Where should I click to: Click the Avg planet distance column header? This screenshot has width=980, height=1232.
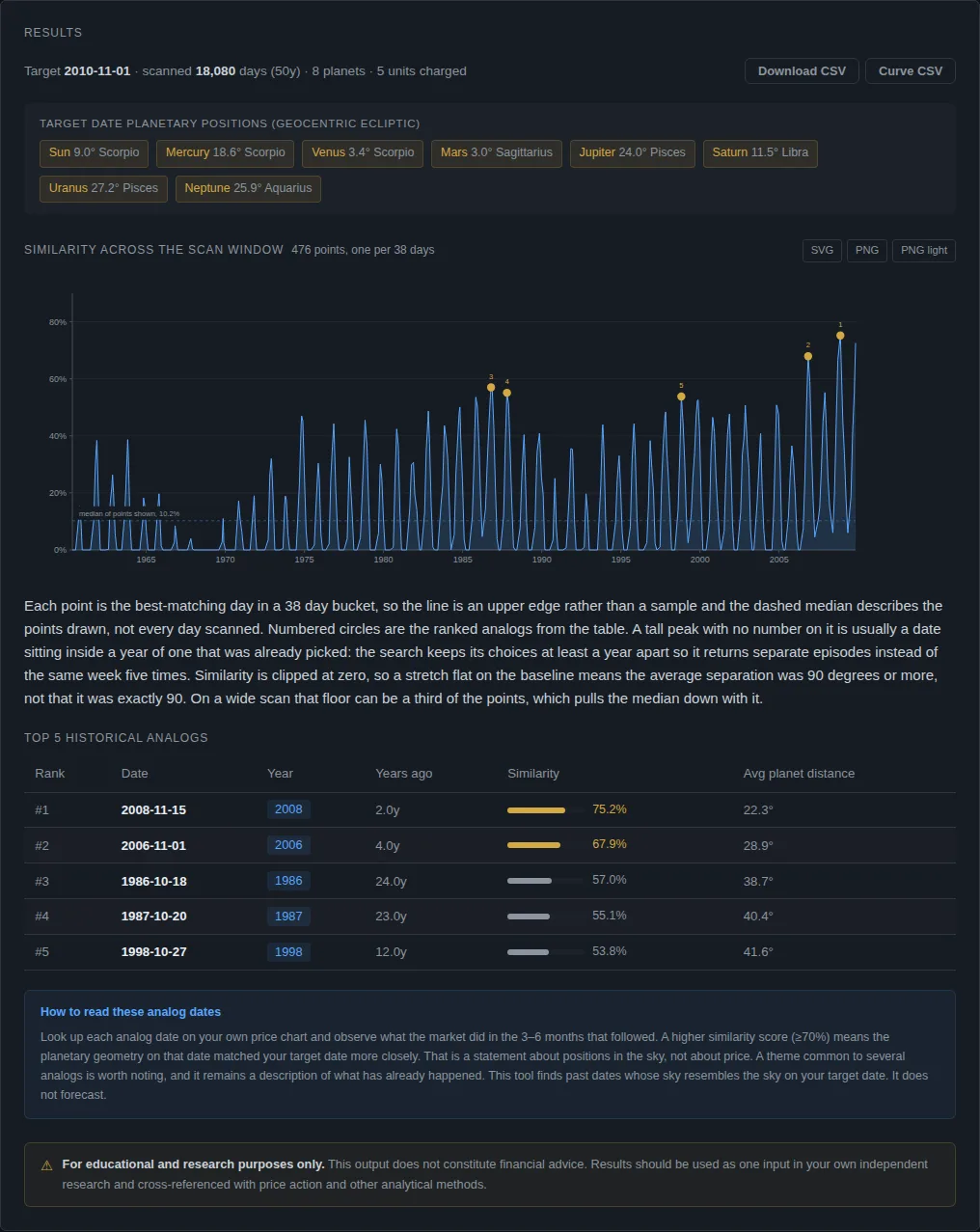799,774
